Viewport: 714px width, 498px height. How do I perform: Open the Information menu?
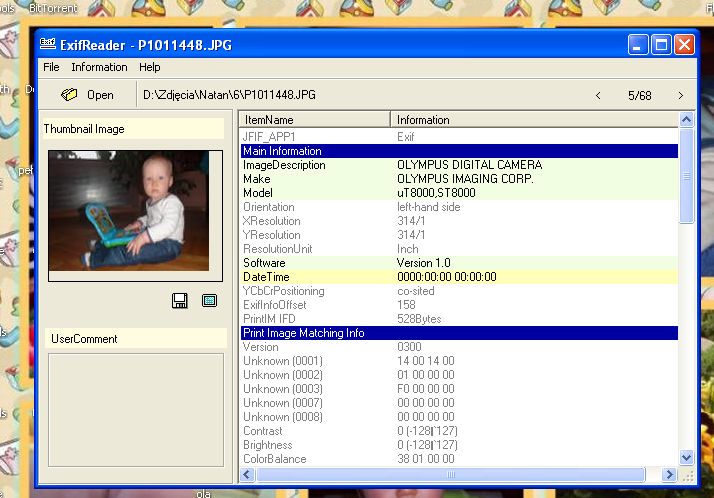click(99, 67)
